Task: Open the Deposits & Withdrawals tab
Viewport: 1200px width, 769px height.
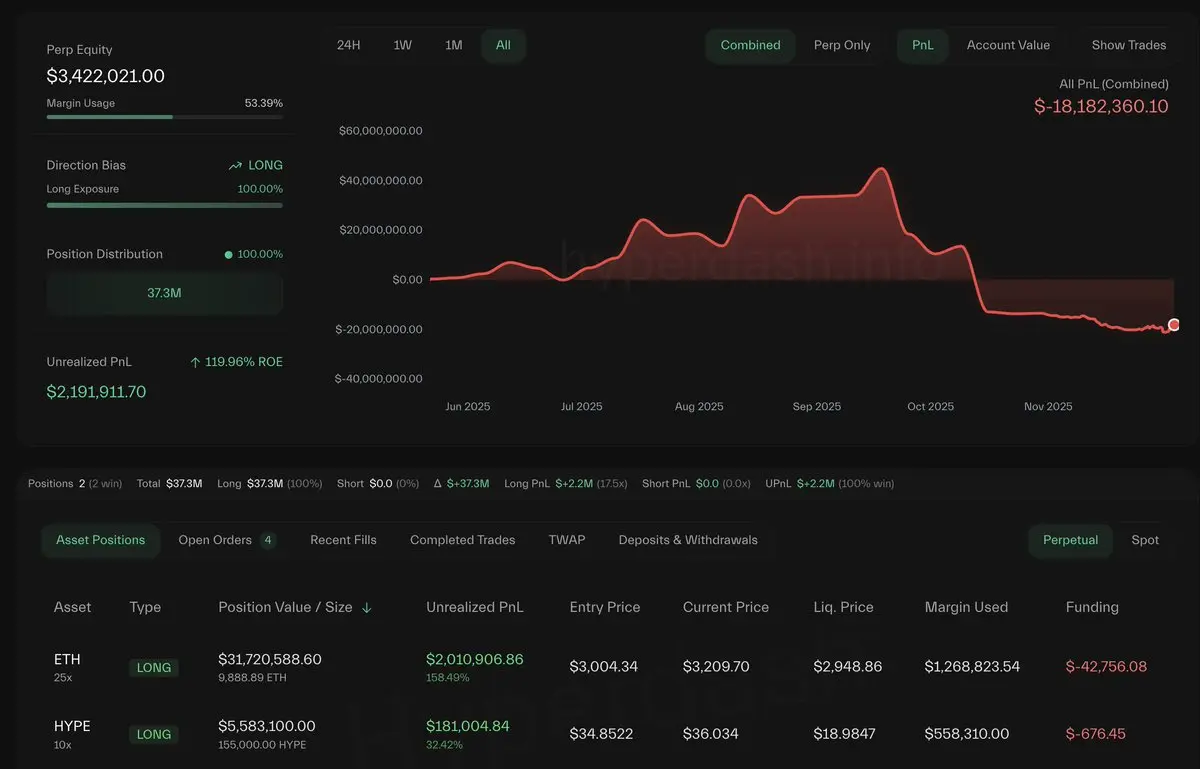Action: (x=688, y=540)
